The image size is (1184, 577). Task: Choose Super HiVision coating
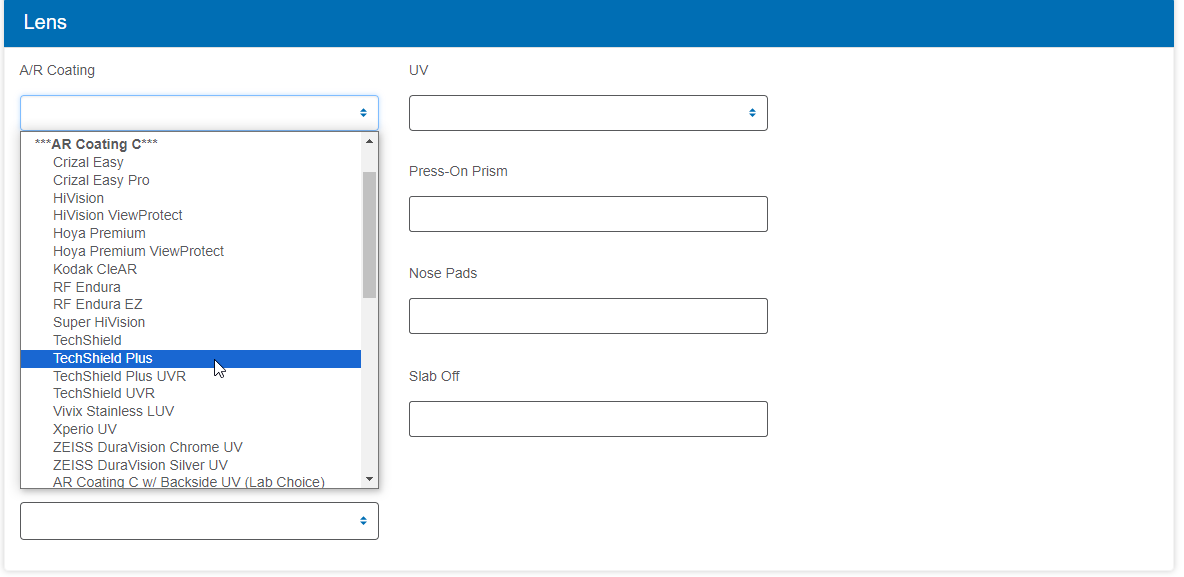190,322
